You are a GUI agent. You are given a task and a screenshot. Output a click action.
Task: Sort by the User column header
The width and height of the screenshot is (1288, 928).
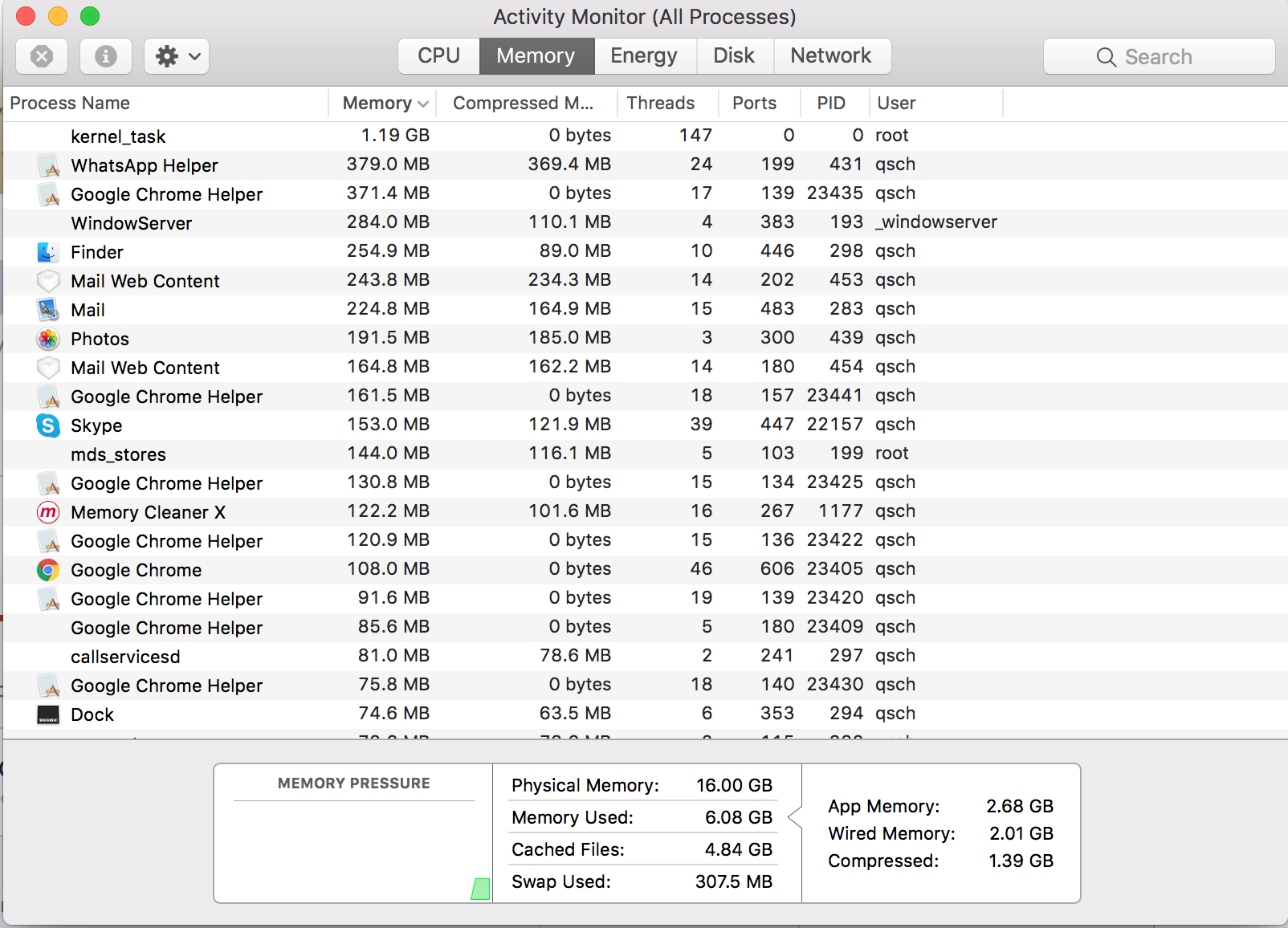(x=897, y=104)
